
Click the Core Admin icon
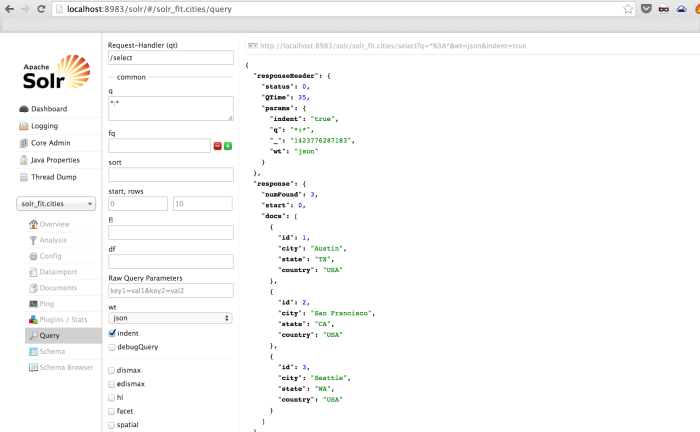point(24,143)
